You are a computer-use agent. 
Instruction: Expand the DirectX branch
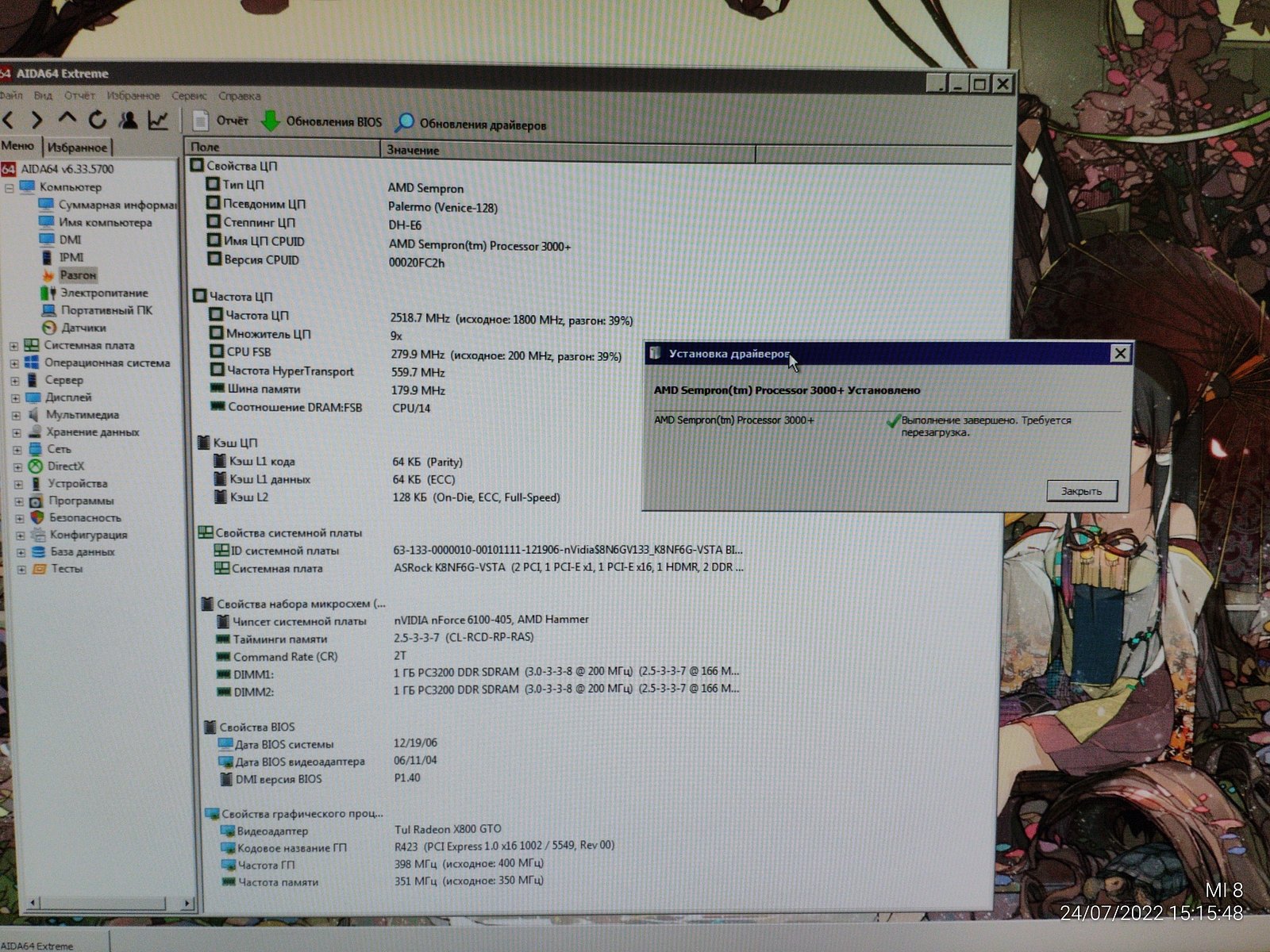tap(17, 467)
